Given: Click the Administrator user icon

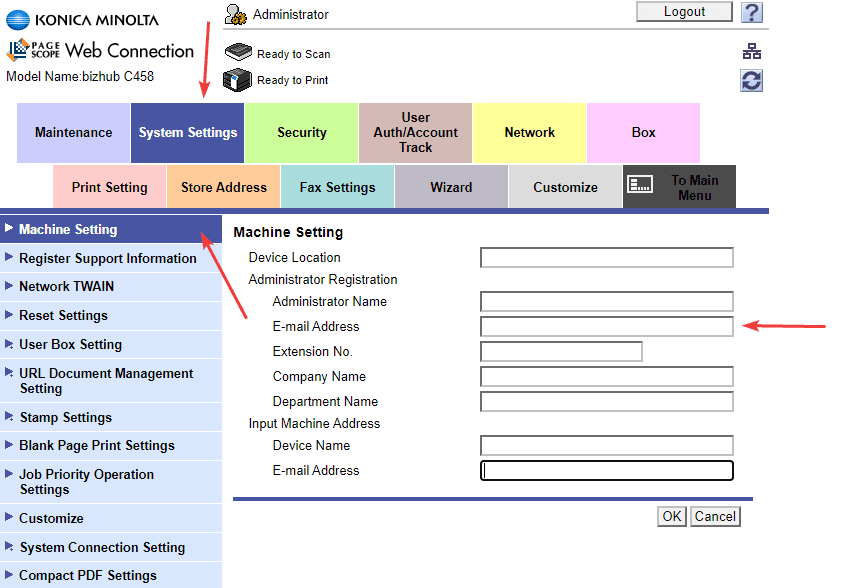Looking at the screenshot, I should click(236, 14).
